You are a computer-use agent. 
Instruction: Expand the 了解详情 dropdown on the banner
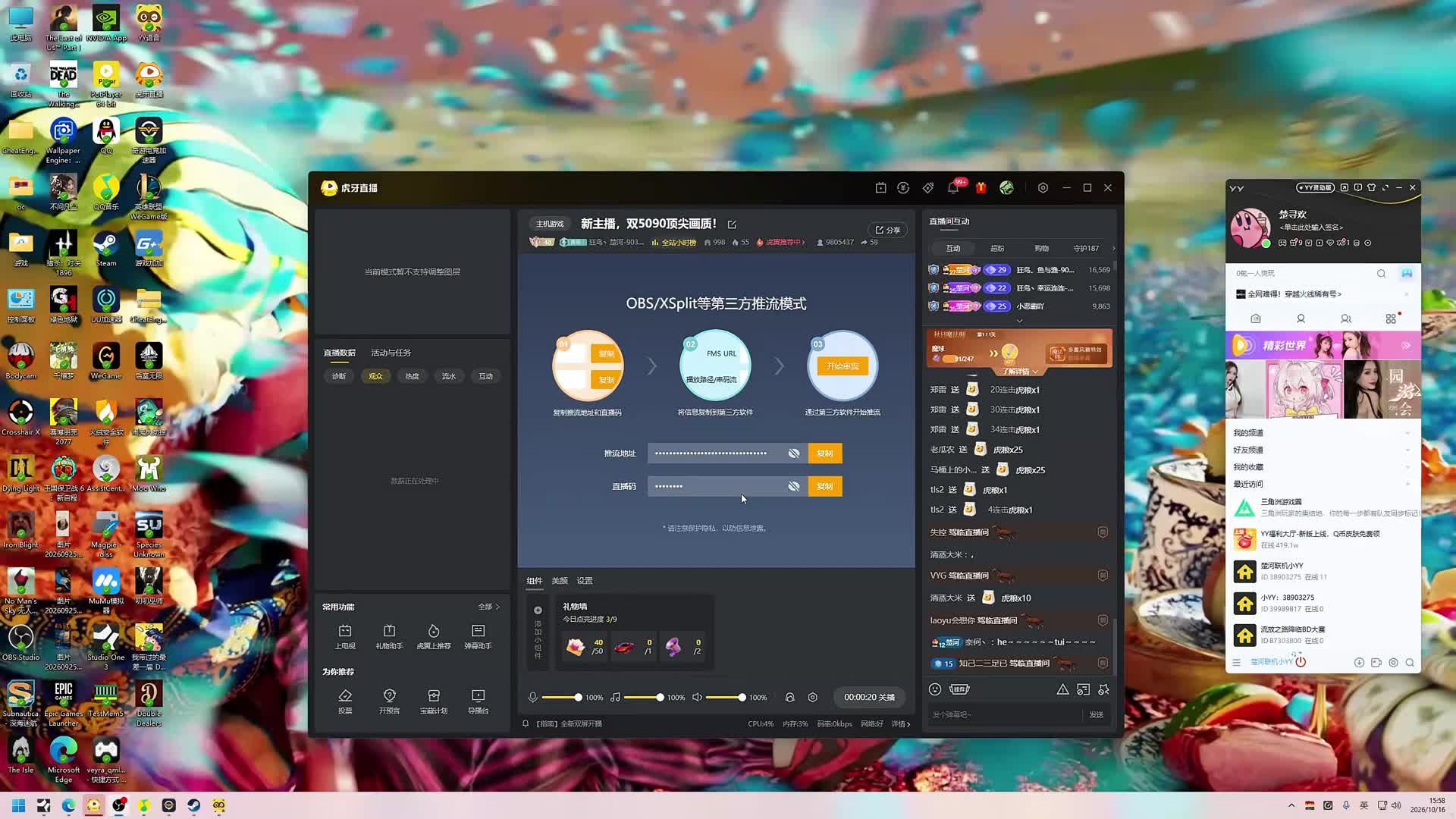[x=1020, y=372]
